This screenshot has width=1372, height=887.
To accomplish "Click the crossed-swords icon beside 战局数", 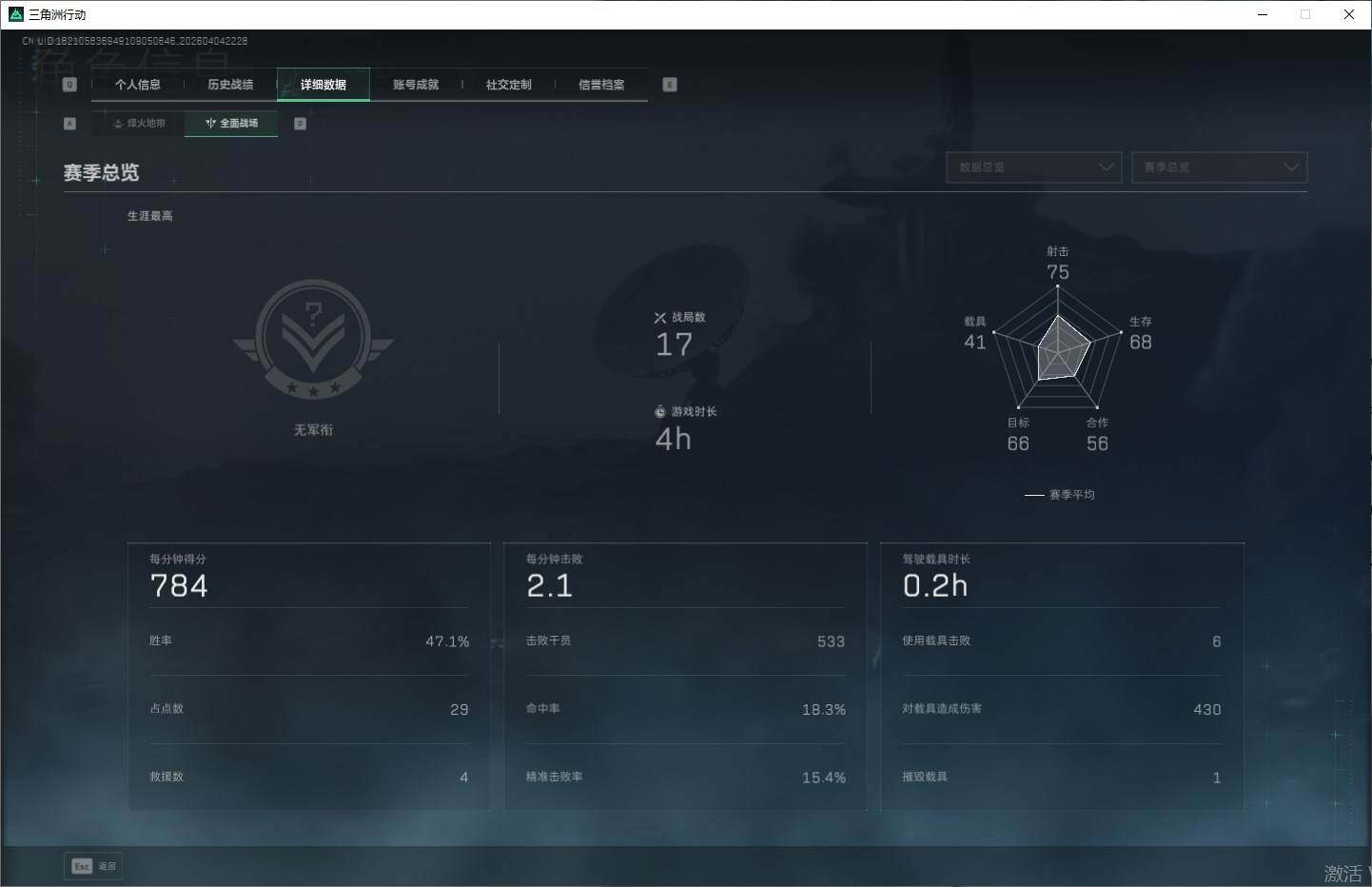I will click(660, 318).
